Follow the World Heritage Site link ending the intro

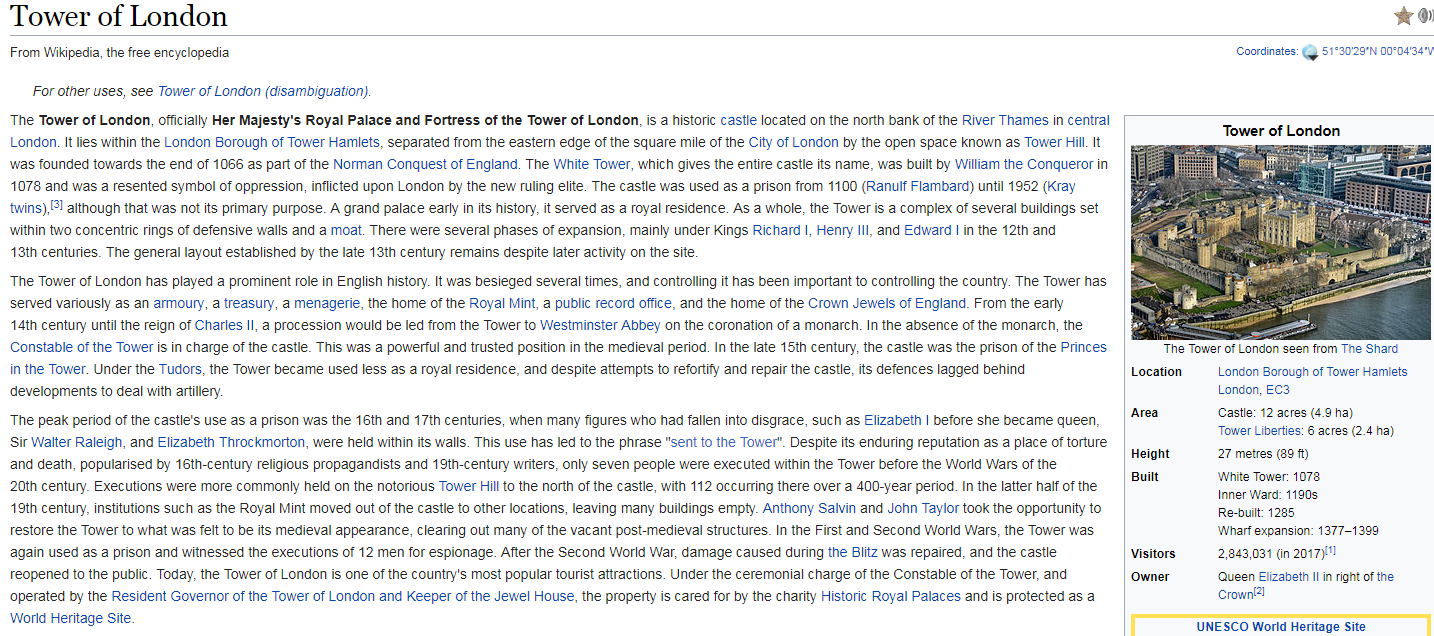tap(70, 618)
